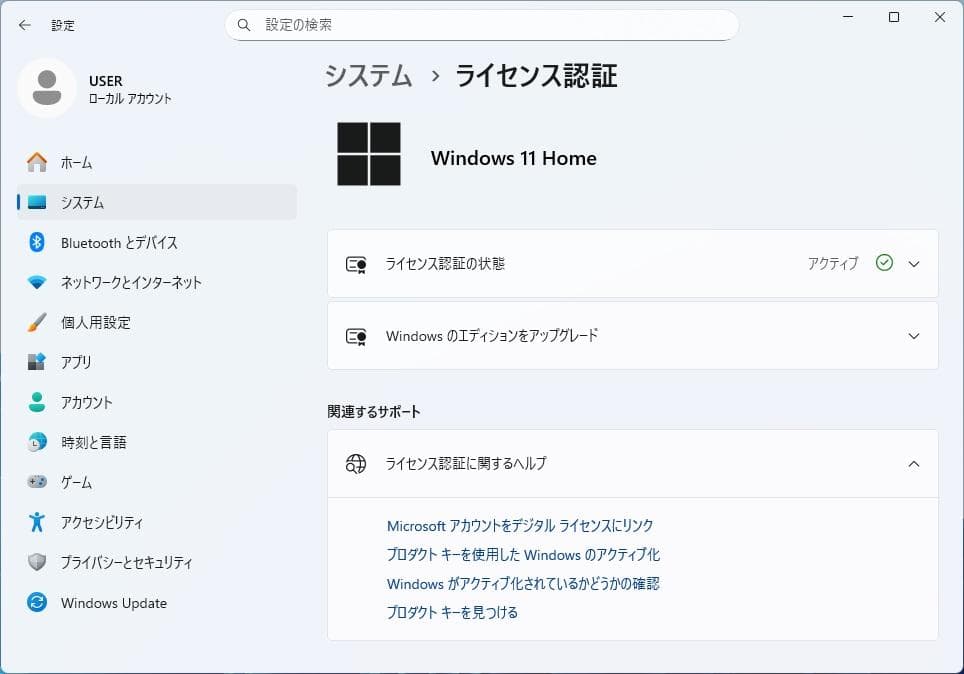Open 個人用設定 page
964x674 pixels.
[157, 322]
